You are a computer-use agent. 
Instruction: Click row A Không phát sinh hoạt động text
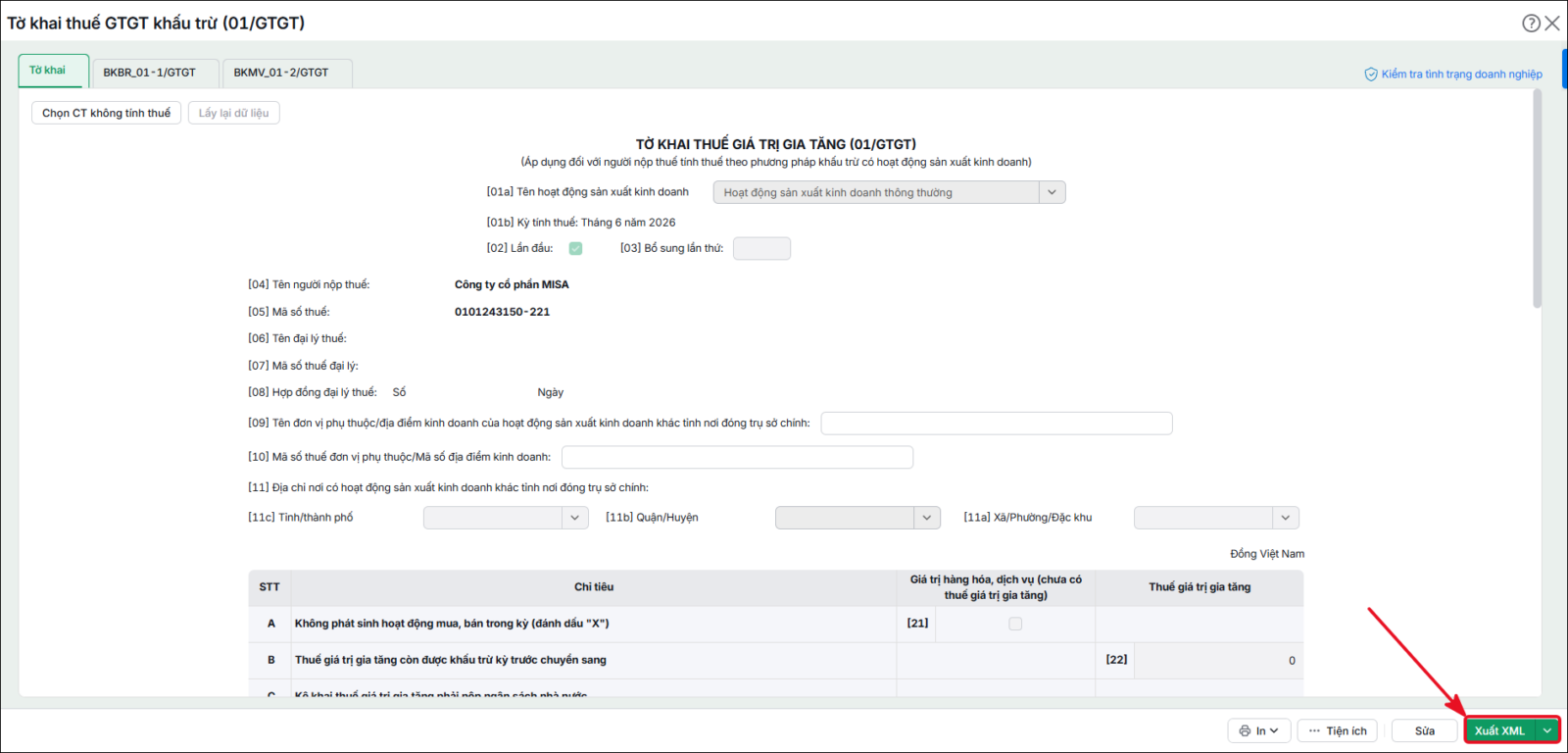452,624
